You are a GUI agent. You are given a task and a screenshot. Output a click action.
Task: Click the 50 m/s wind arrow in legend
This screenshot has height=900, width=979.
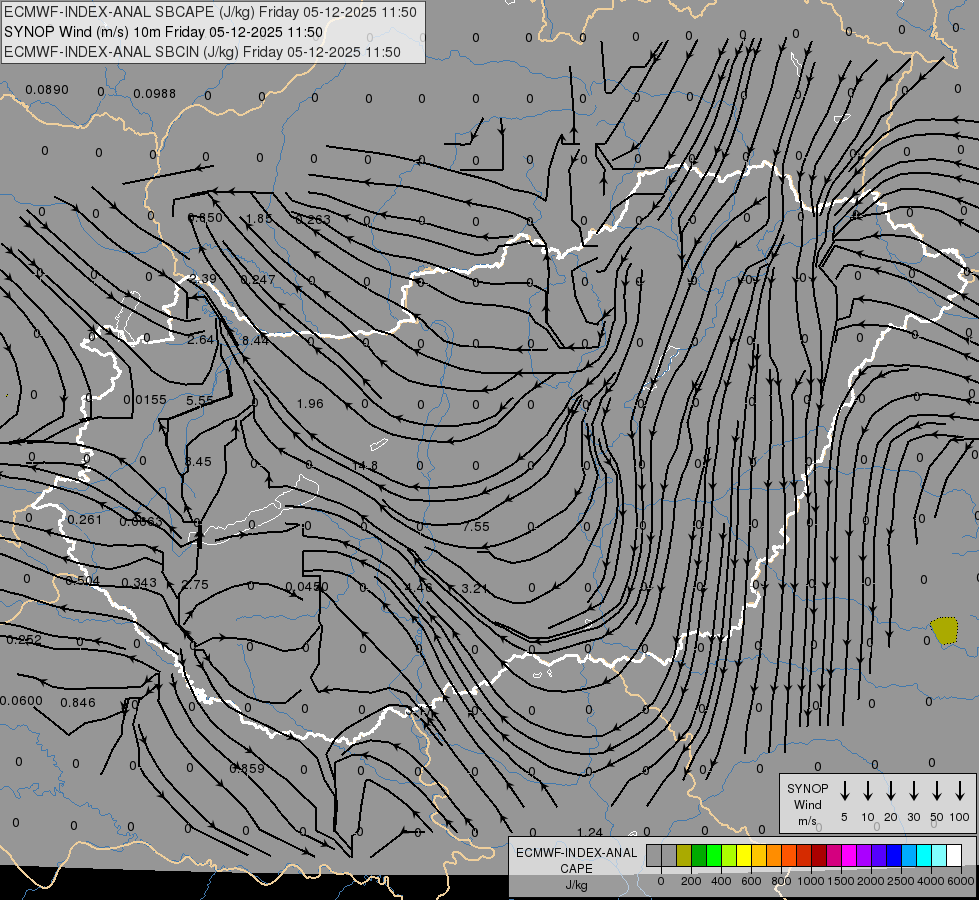[x=937, y=791]
